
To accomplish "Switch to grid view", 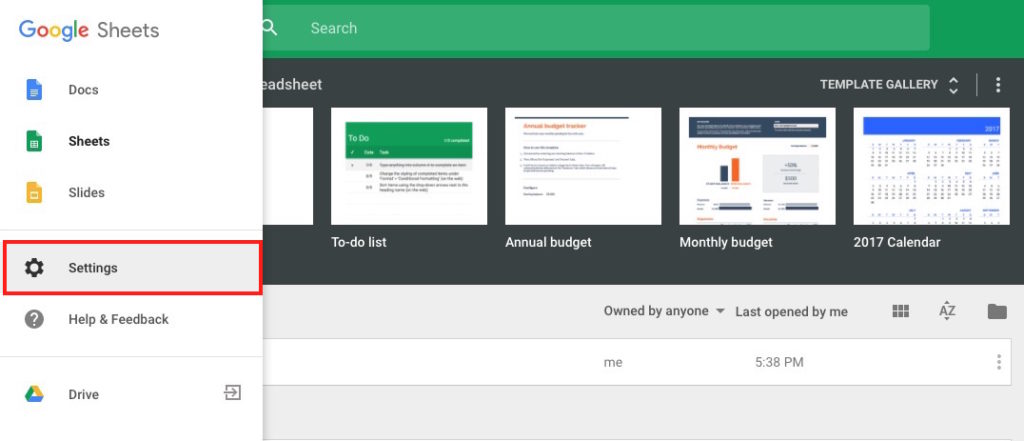I will coord(901,312).
